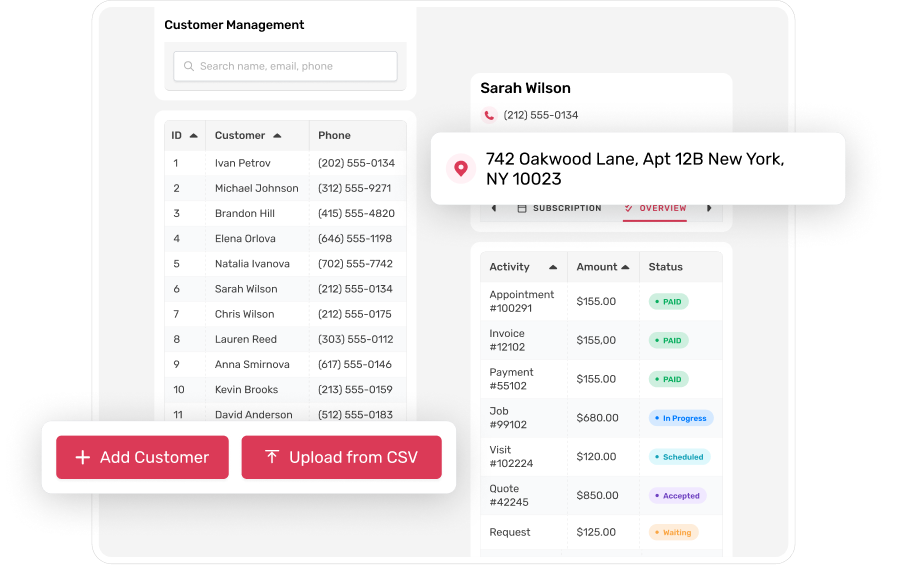This screenshot has width=903, height=565.
Task: Click the location pin icon beside the address
Action: [460, 169]
